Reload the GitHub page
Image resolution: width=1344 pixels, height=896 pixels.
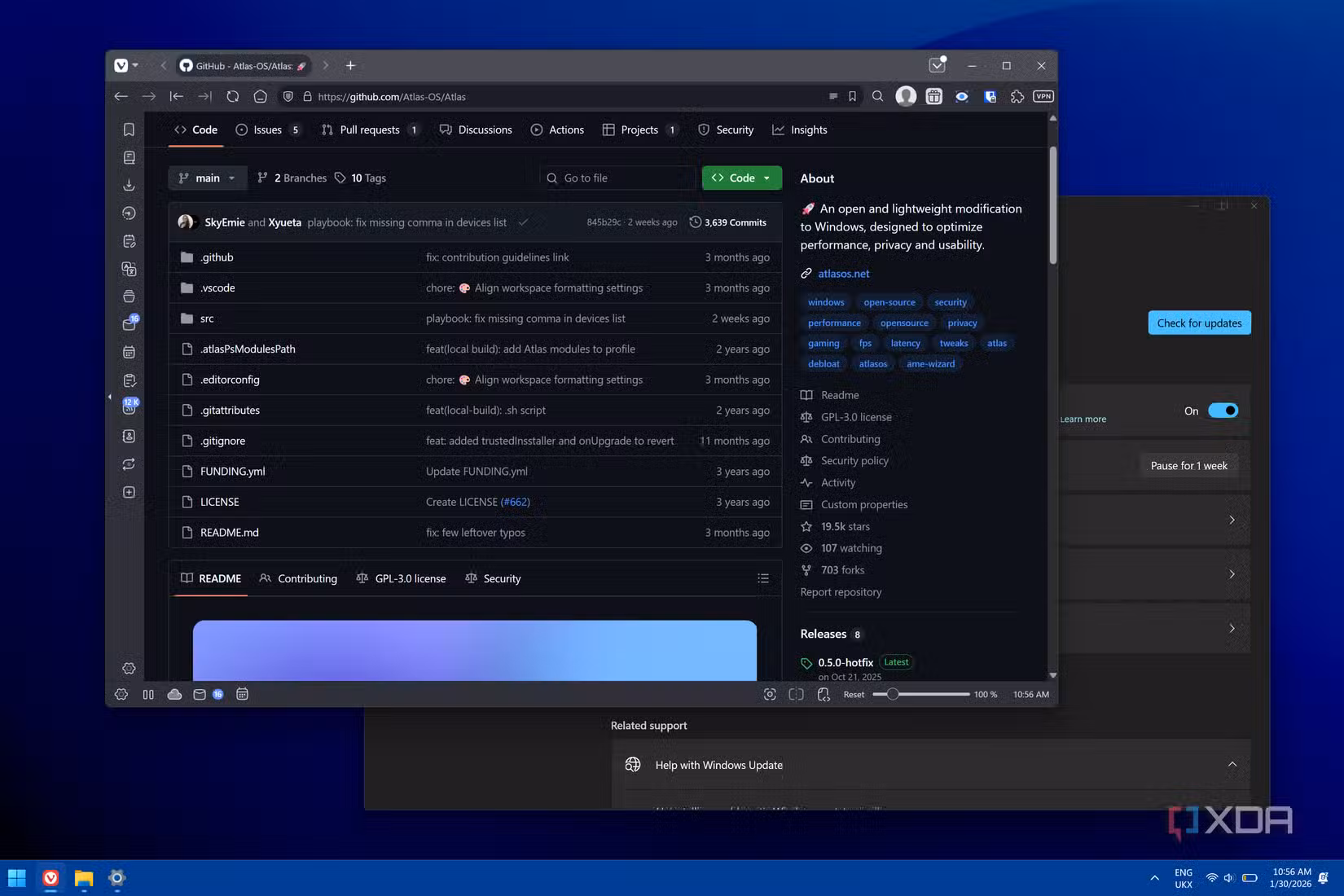pyautogui.click(x=233, y=96)
